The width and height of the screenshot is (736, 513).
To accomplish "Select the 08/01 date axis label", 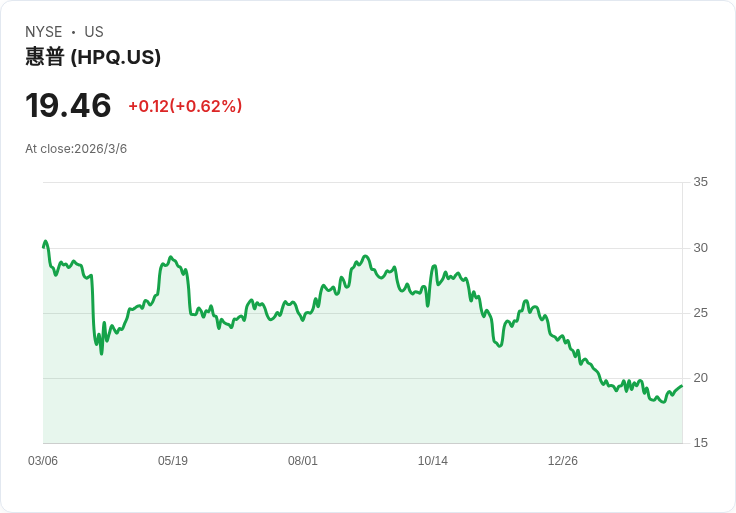I will pyautogui.click(x=303, y=461).
